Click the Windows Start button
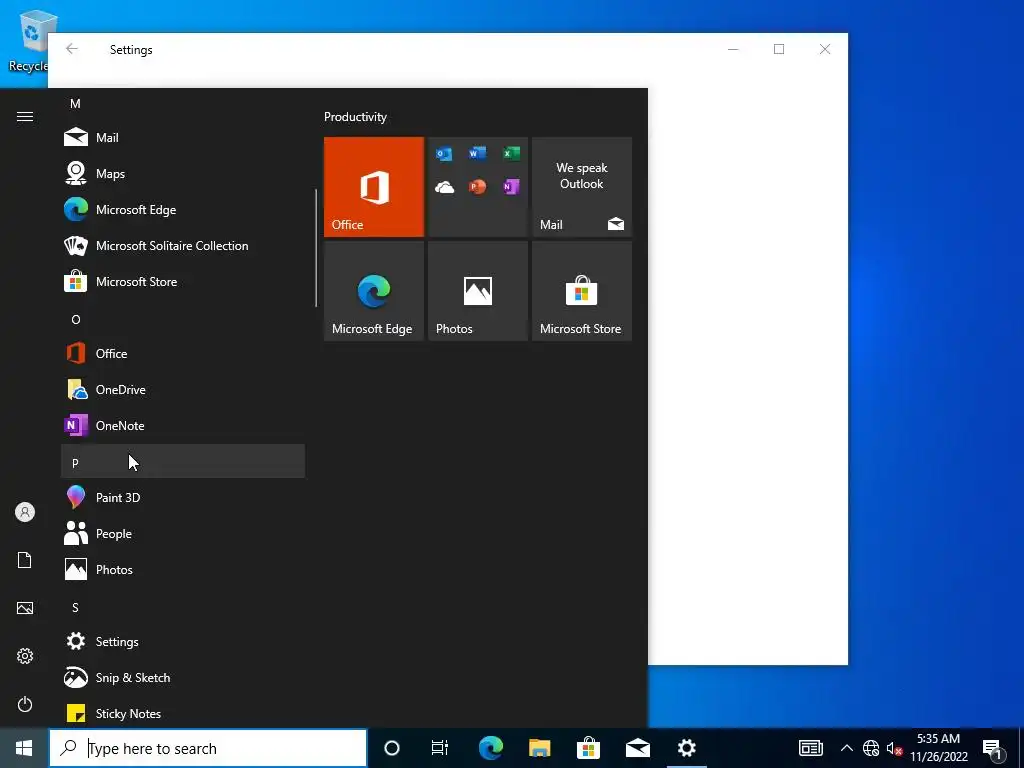1024x768 pixels. tap(24, 748)
